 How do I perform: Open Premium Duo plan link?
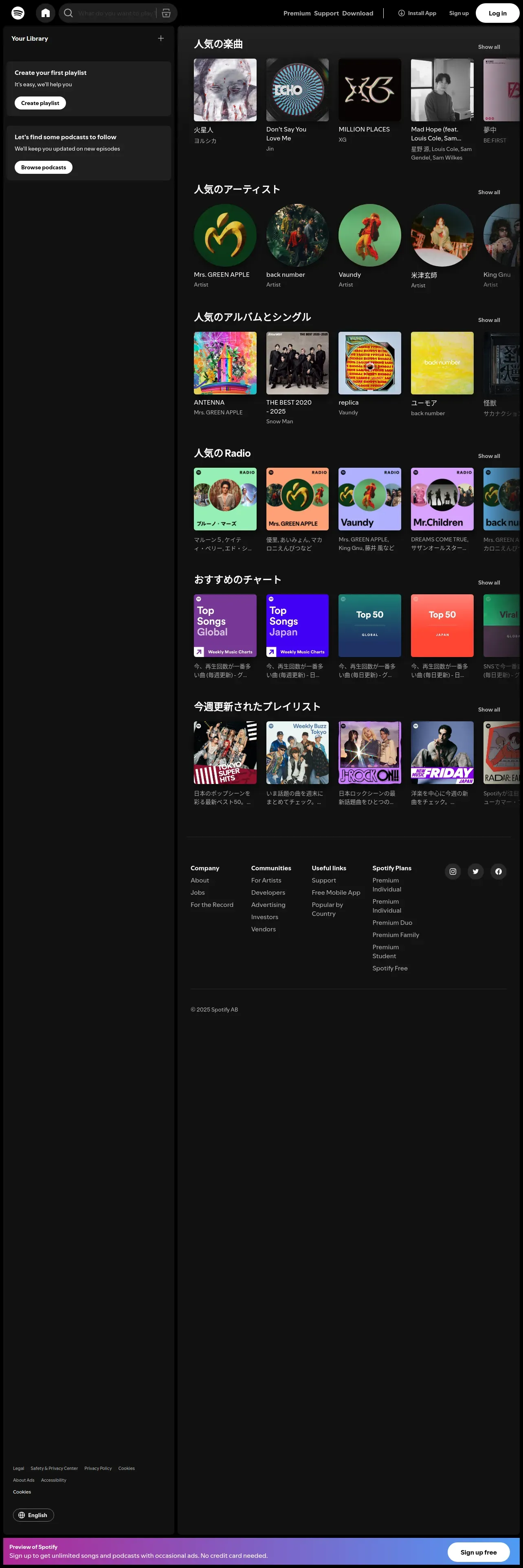[392, 923]
